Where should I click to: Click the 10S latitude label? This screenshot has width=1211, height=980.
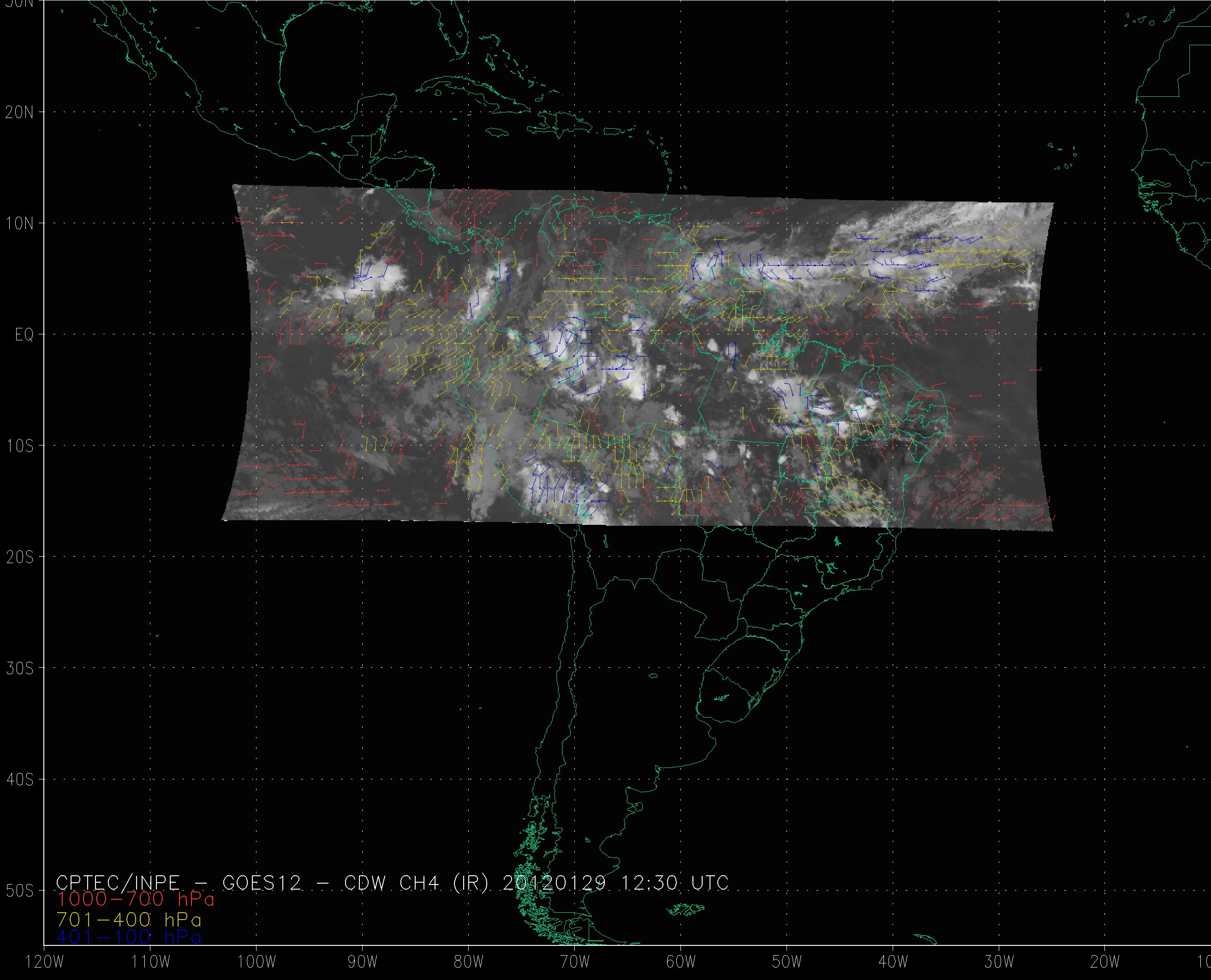pos(19,446)
